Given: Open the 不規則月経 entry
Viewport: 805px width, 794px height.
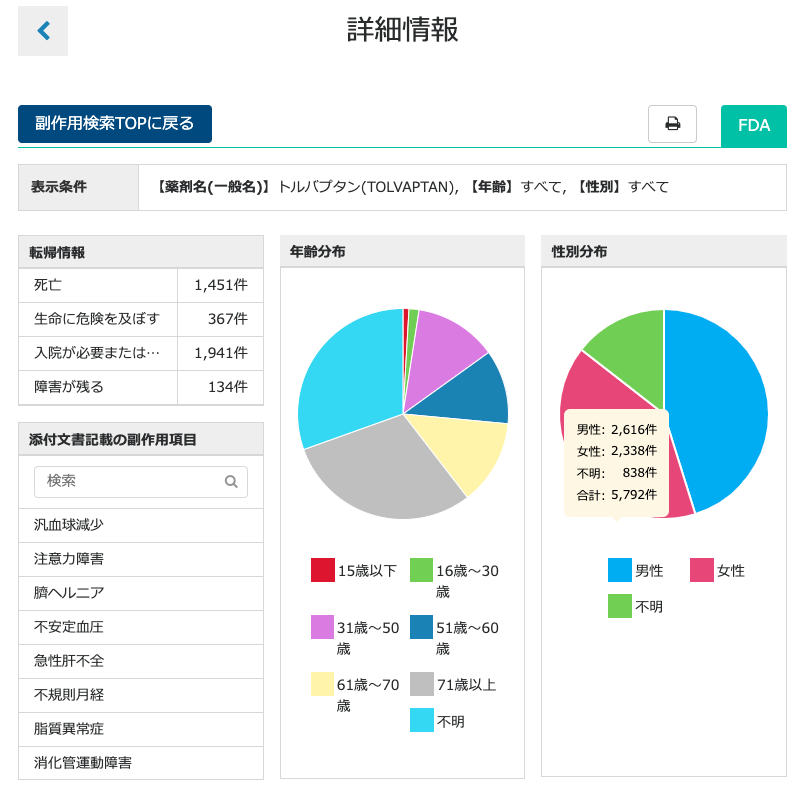Looking at the screenshot, I should [x=141, y=694].
